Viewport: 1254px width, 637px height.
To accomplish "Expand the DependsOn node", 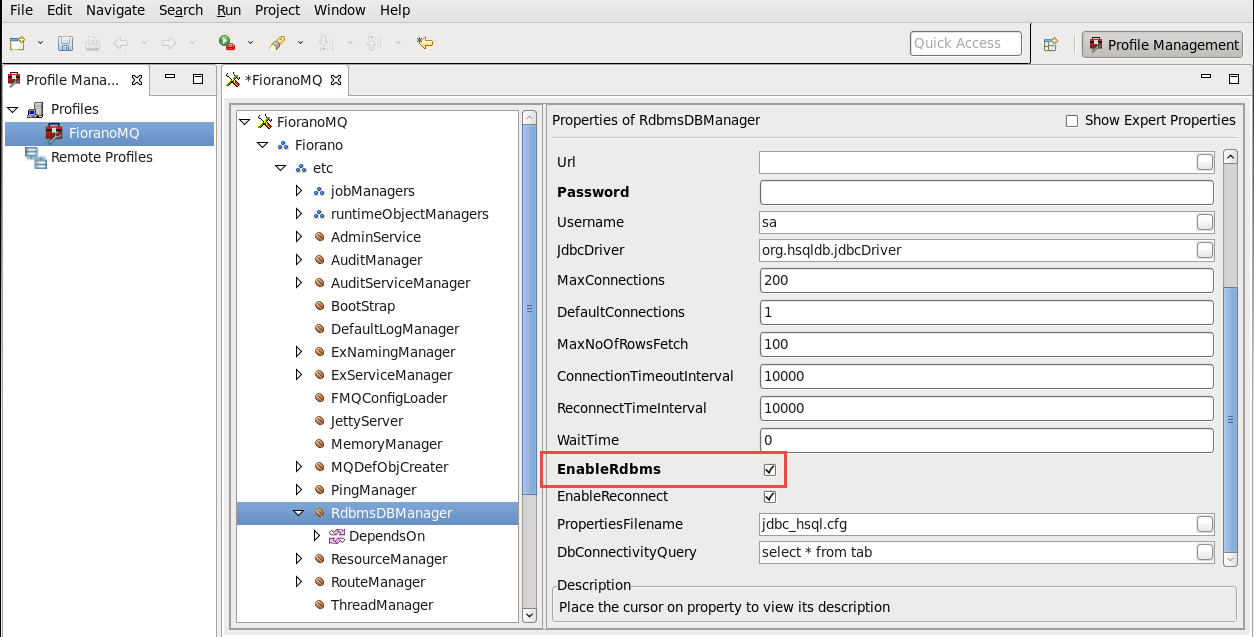I will 317,536.
